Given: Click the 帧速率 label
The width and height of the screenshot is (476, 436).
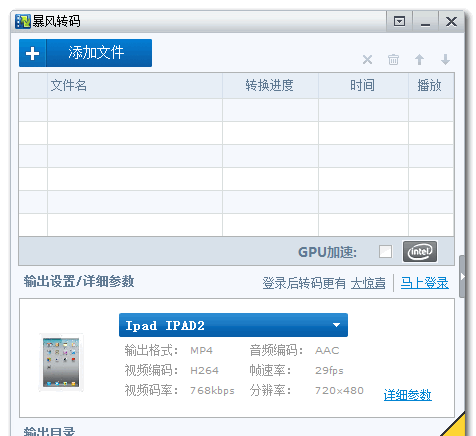Looking at the screenshot, I should [271, 371].
